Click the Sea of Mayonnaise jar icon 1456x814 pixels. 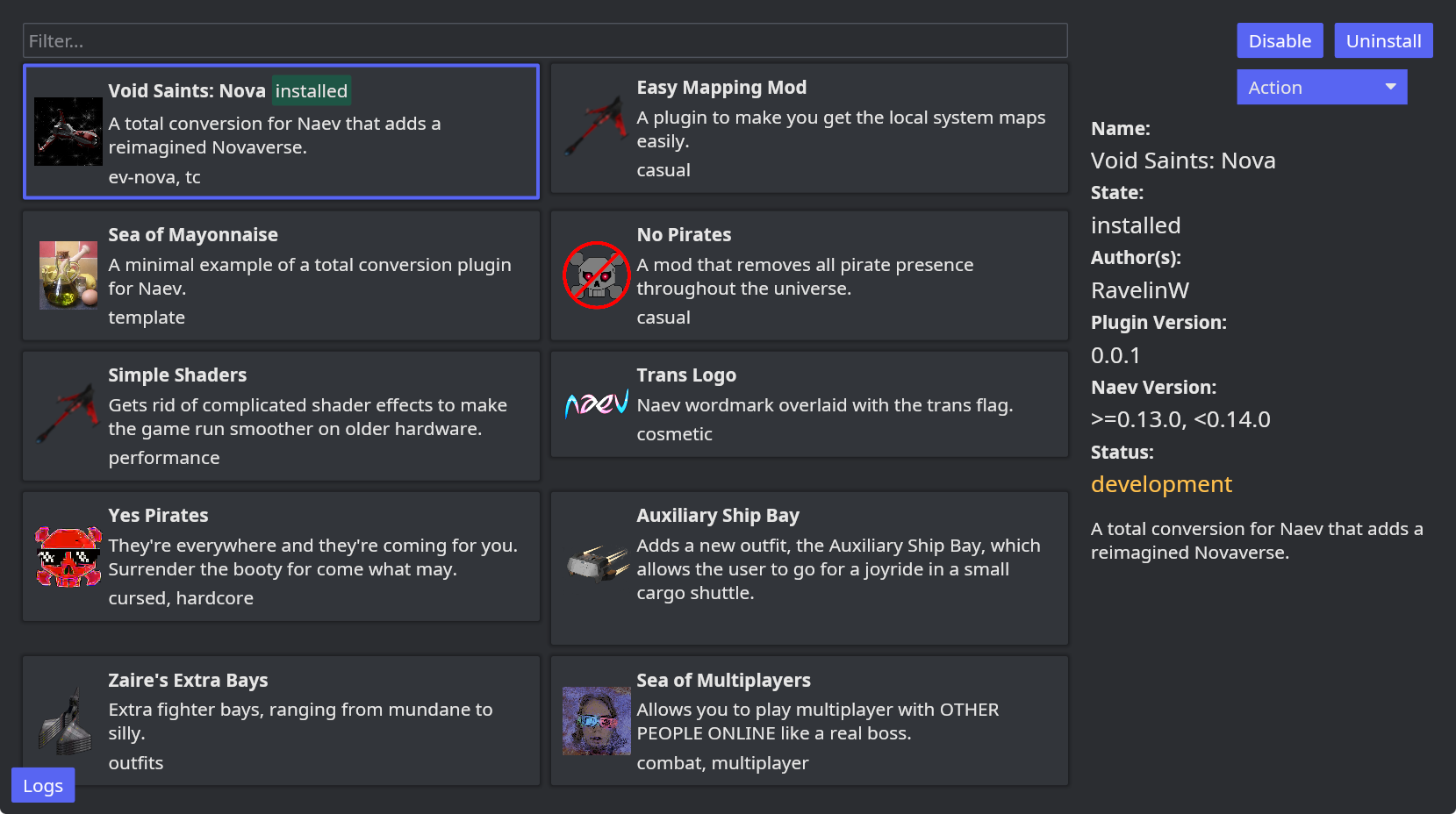click(x=68, y=275)
